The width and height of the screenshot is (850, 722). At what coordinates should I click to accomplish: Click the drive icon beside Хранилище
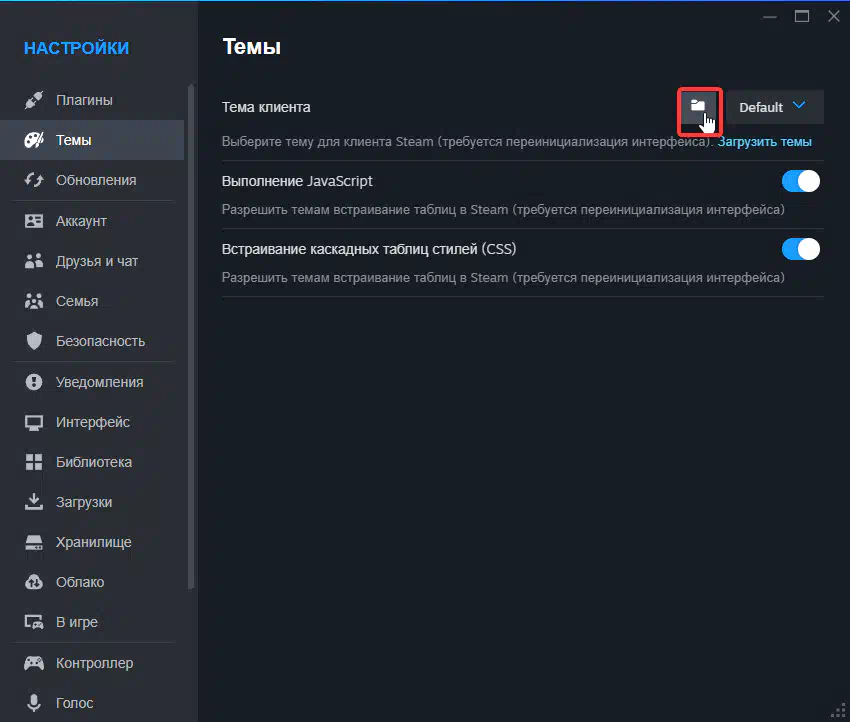[34, 542]
